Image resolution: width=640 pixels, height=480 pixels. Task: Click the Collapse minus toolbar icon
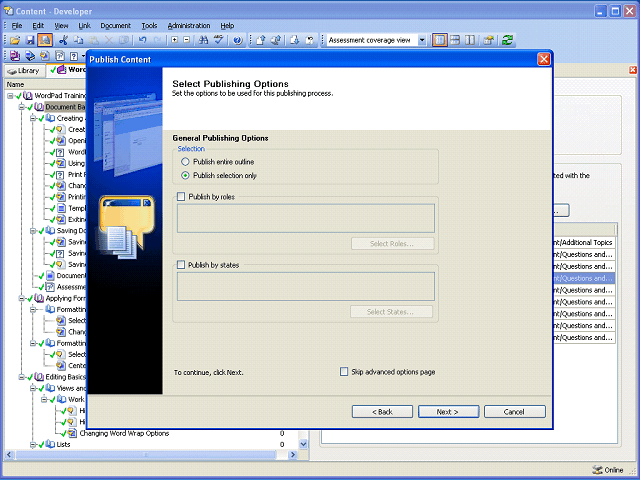[187, 40]
